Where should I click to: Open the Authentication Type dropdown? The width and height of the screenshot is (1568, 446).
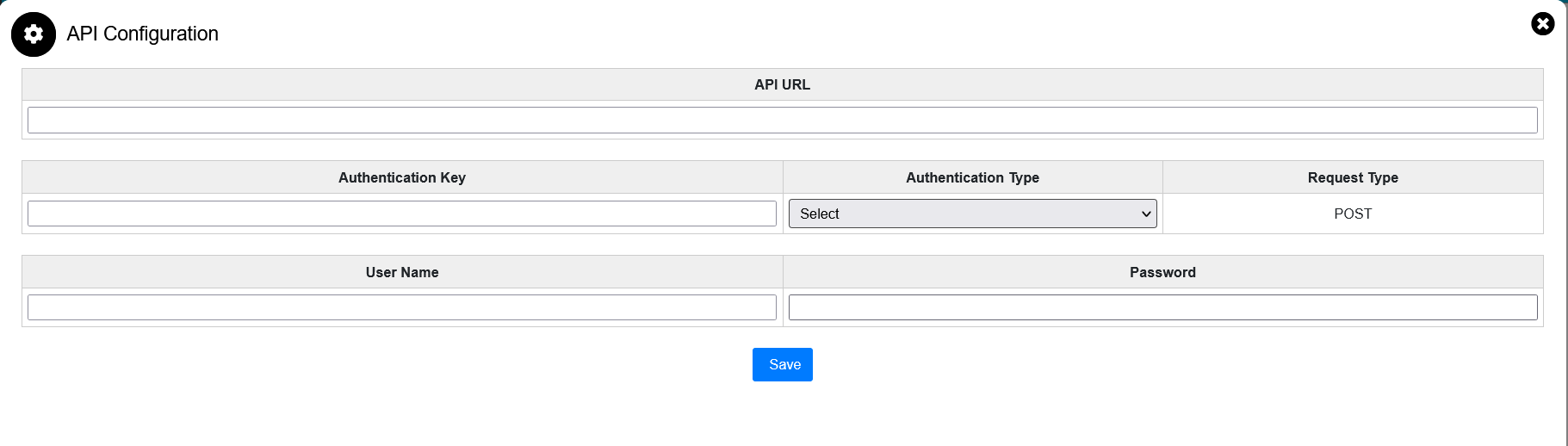point(971,214)
